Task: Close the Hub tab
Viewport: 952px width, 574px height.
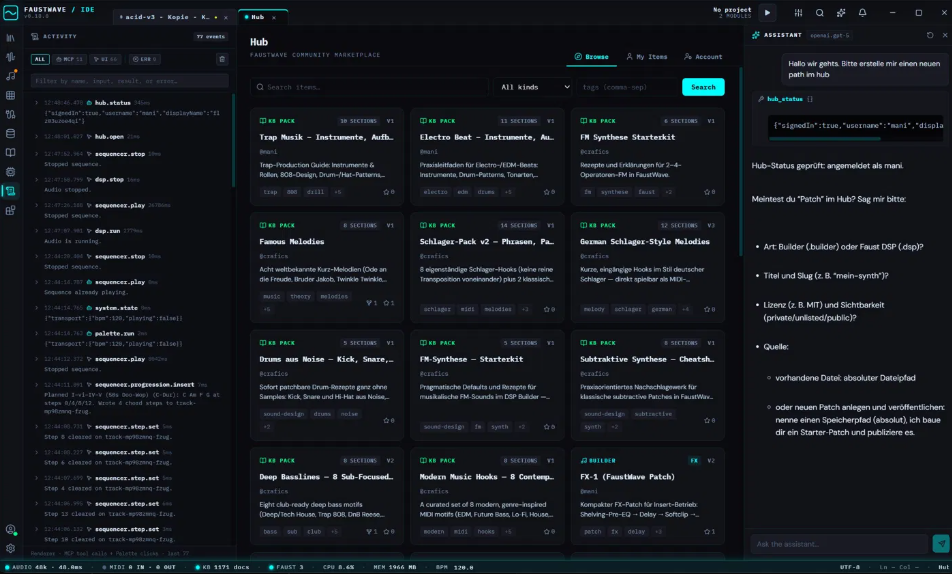Action: pos(274,18)
